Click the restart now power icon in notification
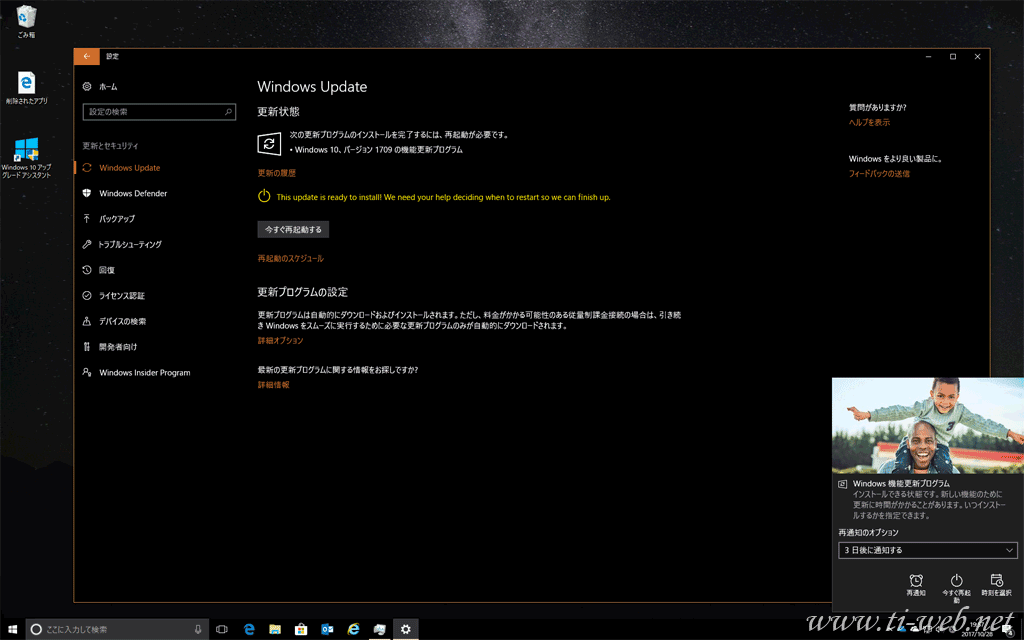This screenshot has height=640, width=1024. (x=956, y=581)
